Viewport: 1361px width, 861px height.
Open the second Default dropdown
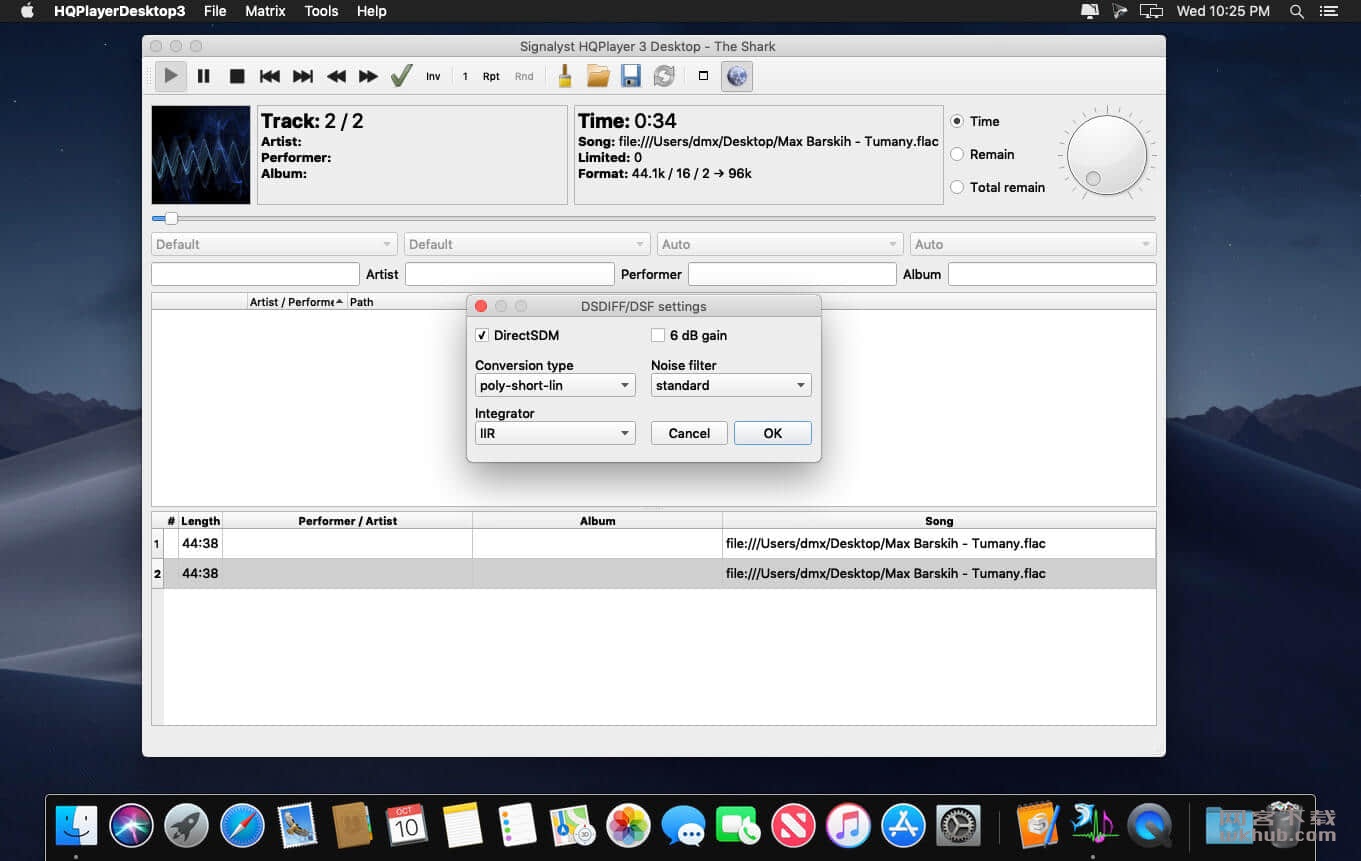point(527,244)
